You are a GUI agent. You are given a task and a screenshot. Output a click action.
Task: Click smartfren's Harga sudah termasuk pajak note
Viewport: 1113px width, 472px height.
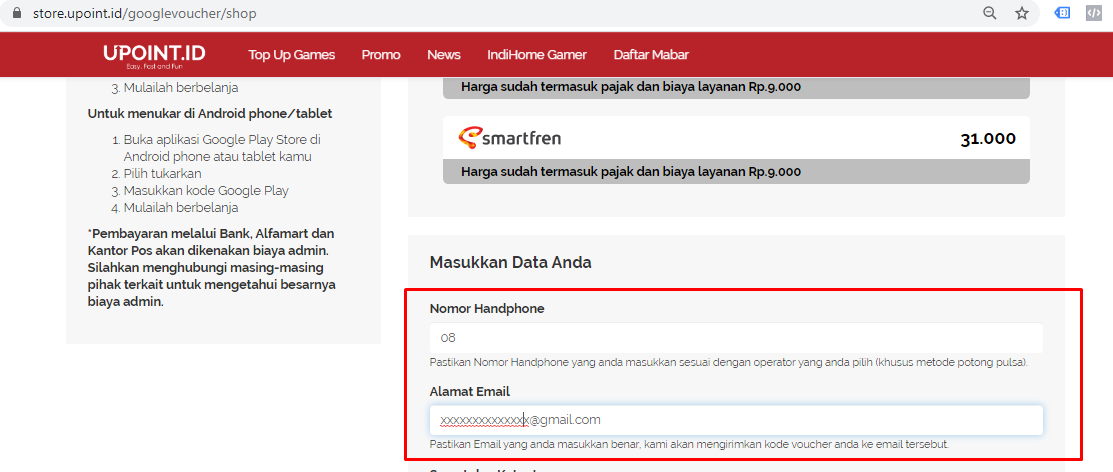tap(631, 172)
